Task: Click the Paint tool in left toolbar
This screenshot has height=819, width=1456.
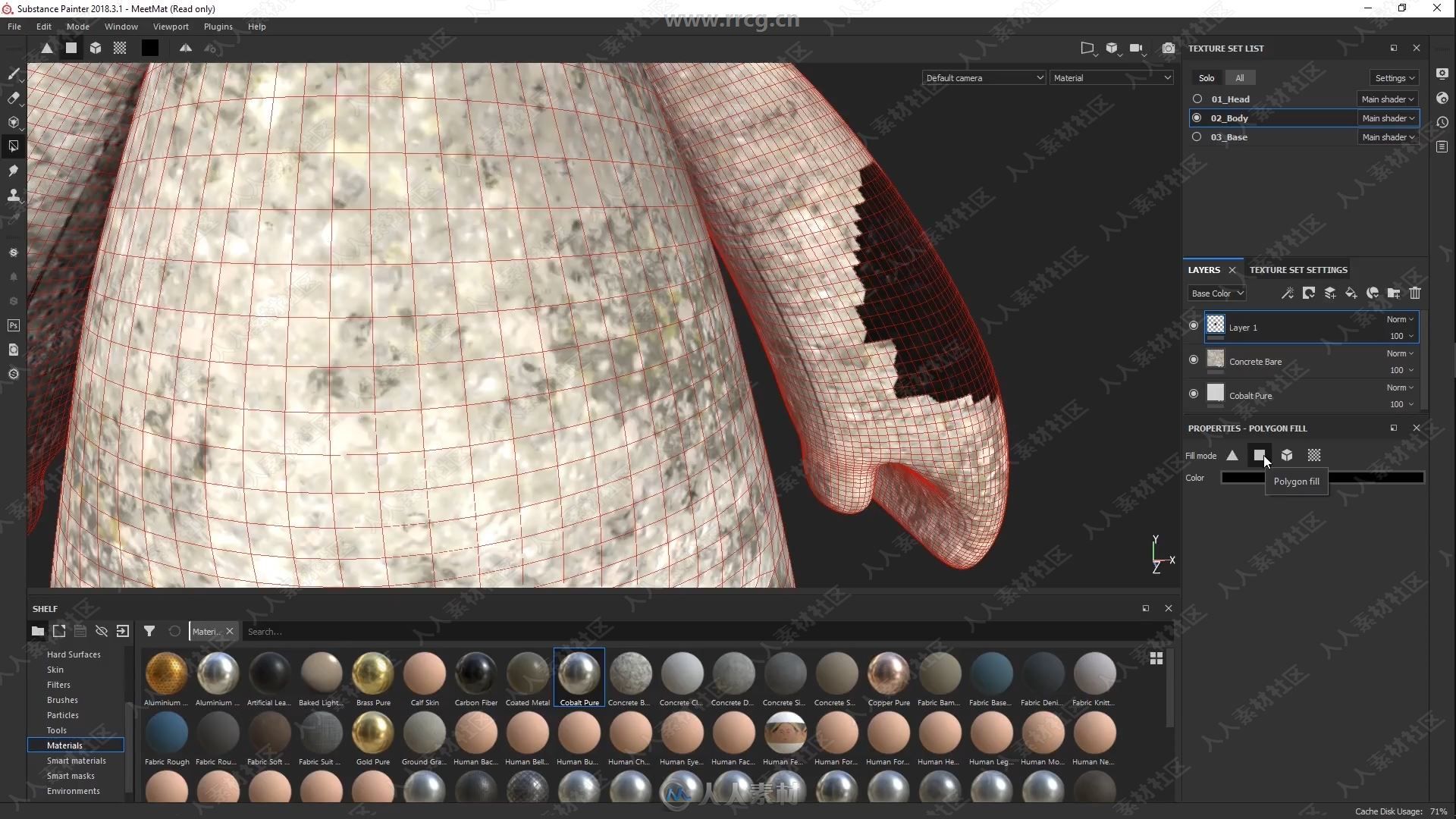Action: click(13, 74)
